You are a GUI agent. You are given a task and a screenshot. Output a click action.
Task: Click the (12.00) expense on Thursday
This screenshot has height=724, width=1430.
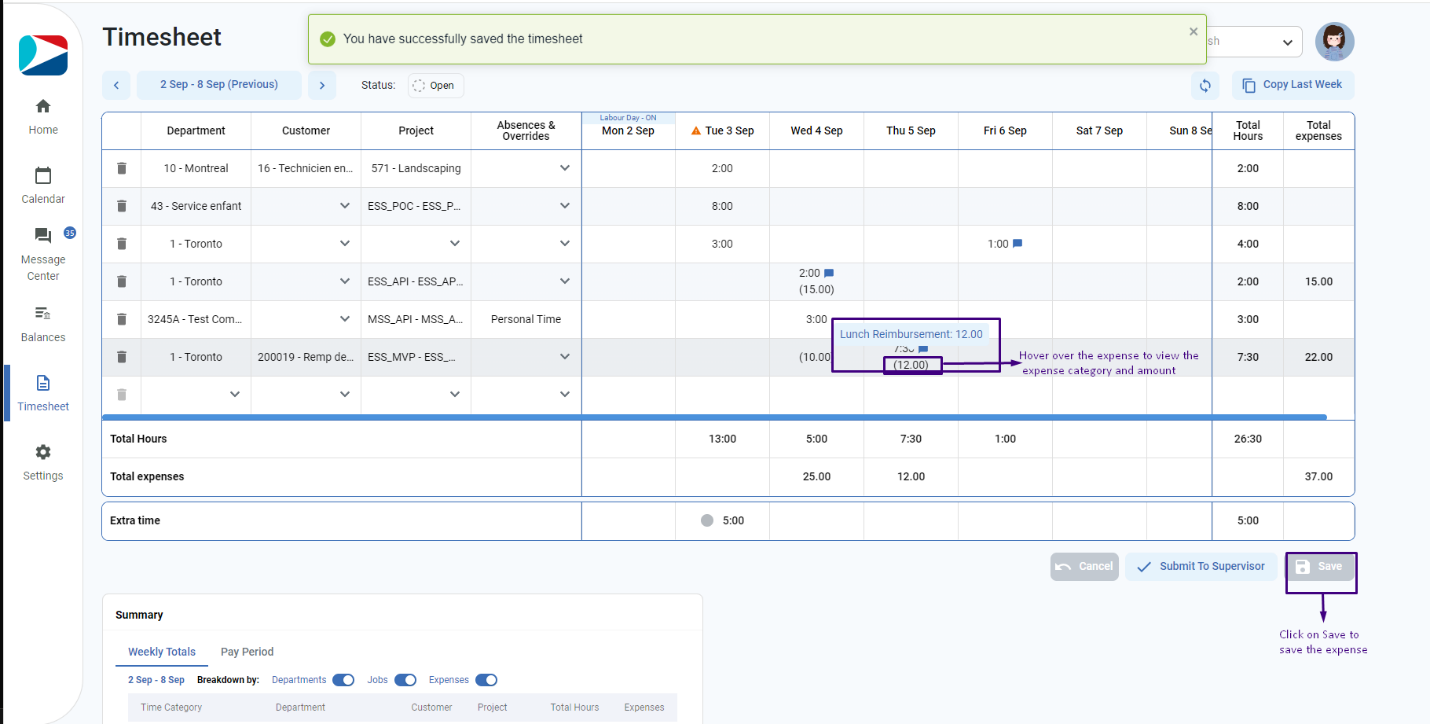pyautogui.click(x=911, y=365)
